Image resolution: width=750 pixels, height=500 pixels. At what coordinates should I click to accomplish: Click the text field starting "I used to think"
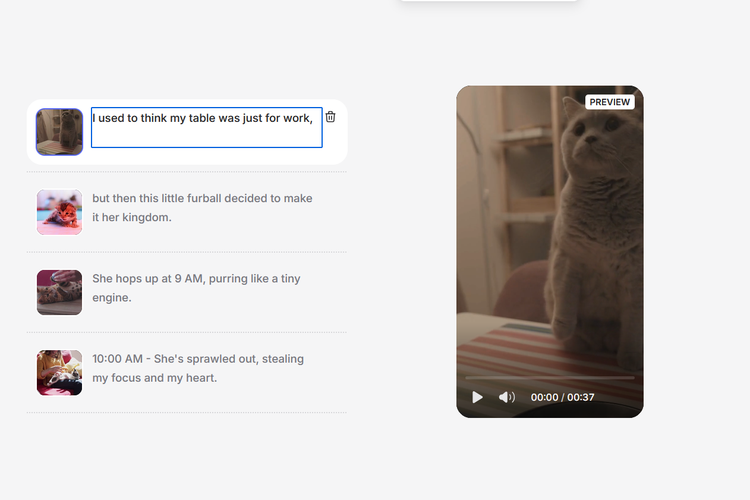click(x=206, y=118)
